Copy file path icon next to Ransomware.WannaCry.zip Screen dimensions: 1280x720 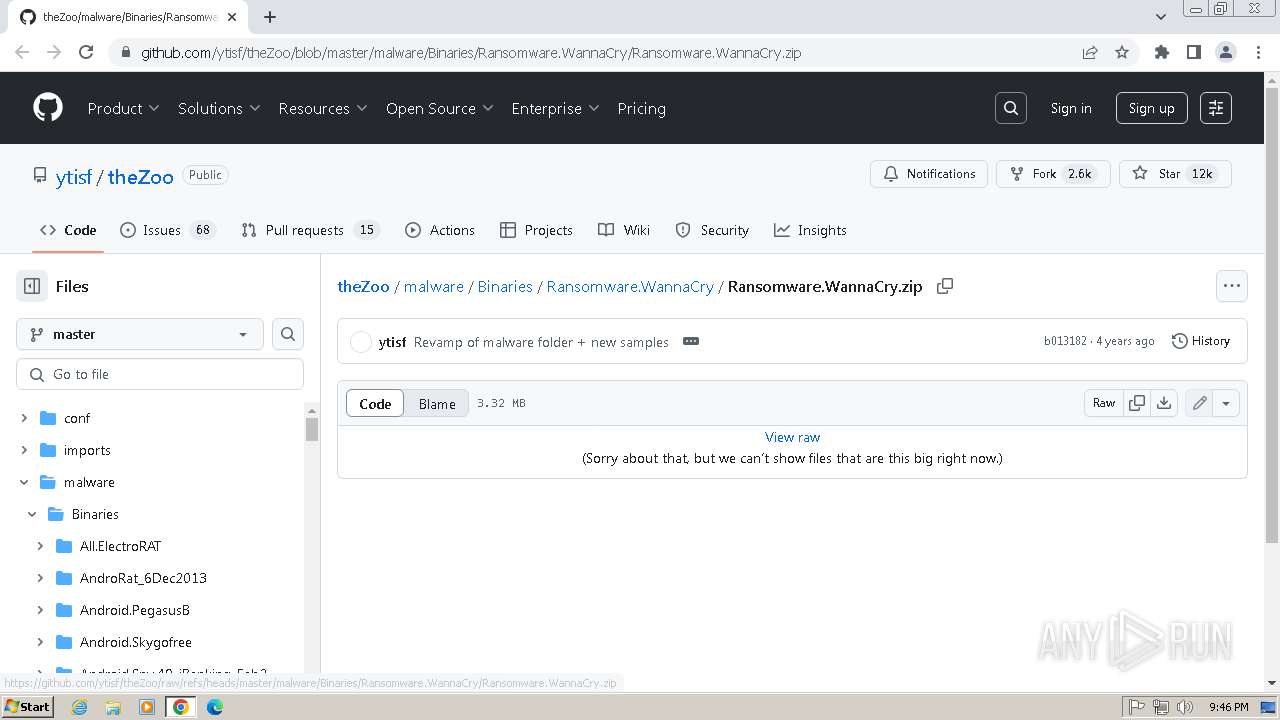click(945, 286)
